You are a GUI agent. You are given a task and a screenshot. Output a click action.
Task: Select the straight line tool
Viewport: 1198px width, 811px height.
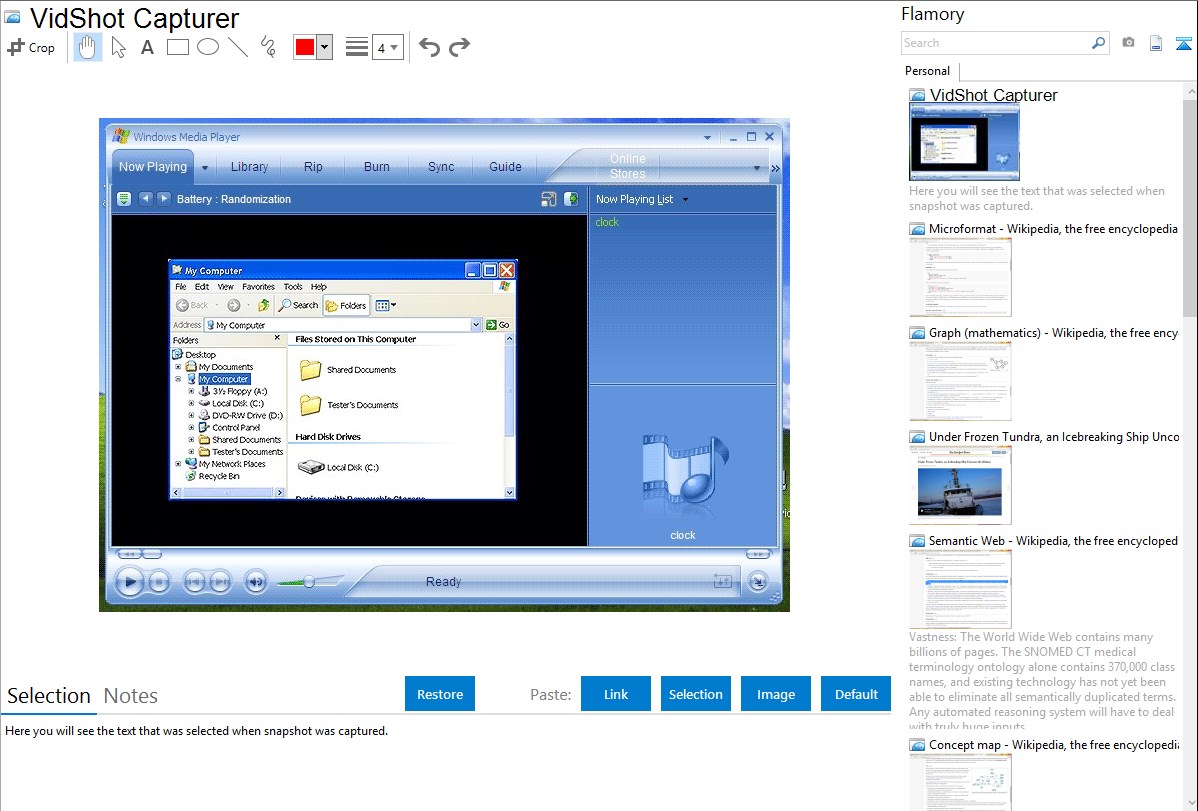pyautogui.click(x=238, y=47)
